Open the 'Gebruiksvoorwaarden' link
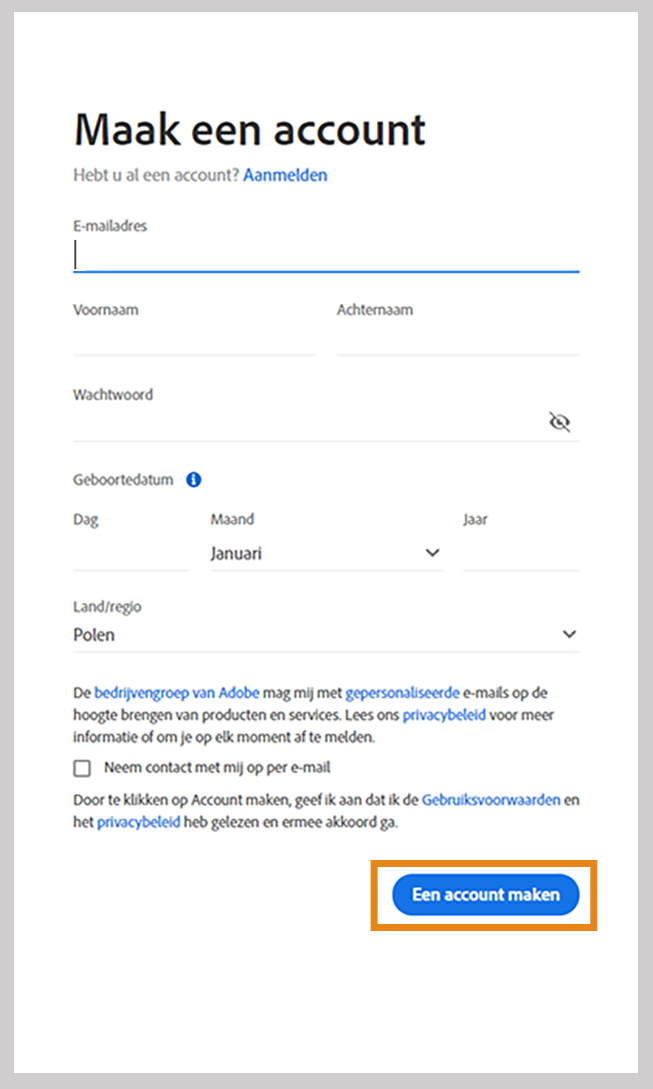Screen dimensions: 653x1089 (x=493, y=799)
